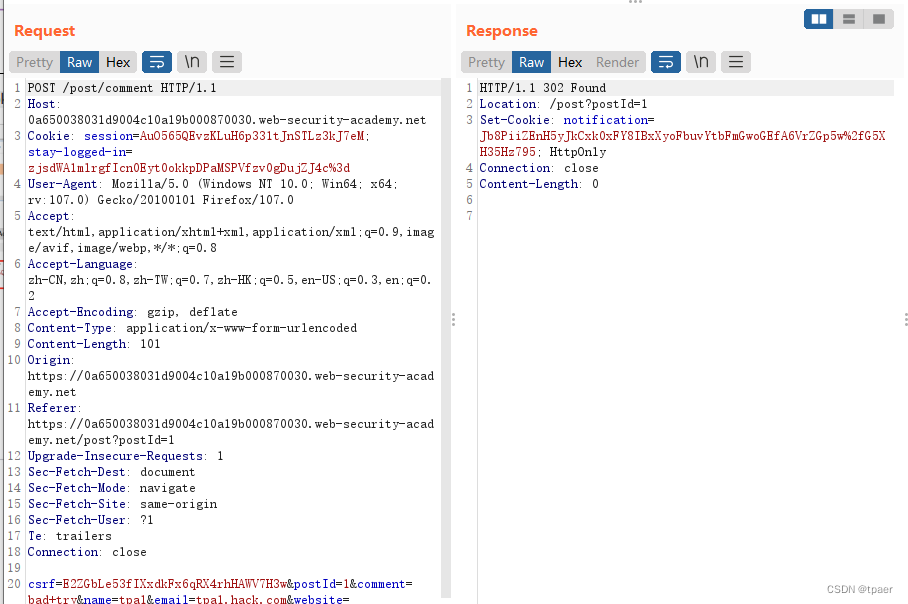Image resolution: width=908 pixels, height=604 pixels.
Task: Click the 'Sec-Fetch-Site' header line
Action: click(122, 504)
